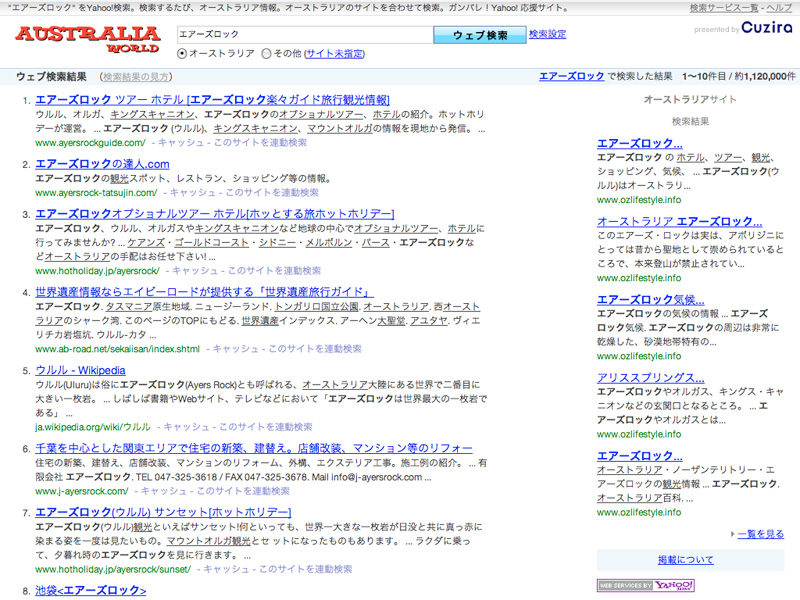This screenshot has width=800, height=600.
Task: Click the オーストラリアサイト sidebar heading
Action: pyautogui.click(x=690, y=99)
